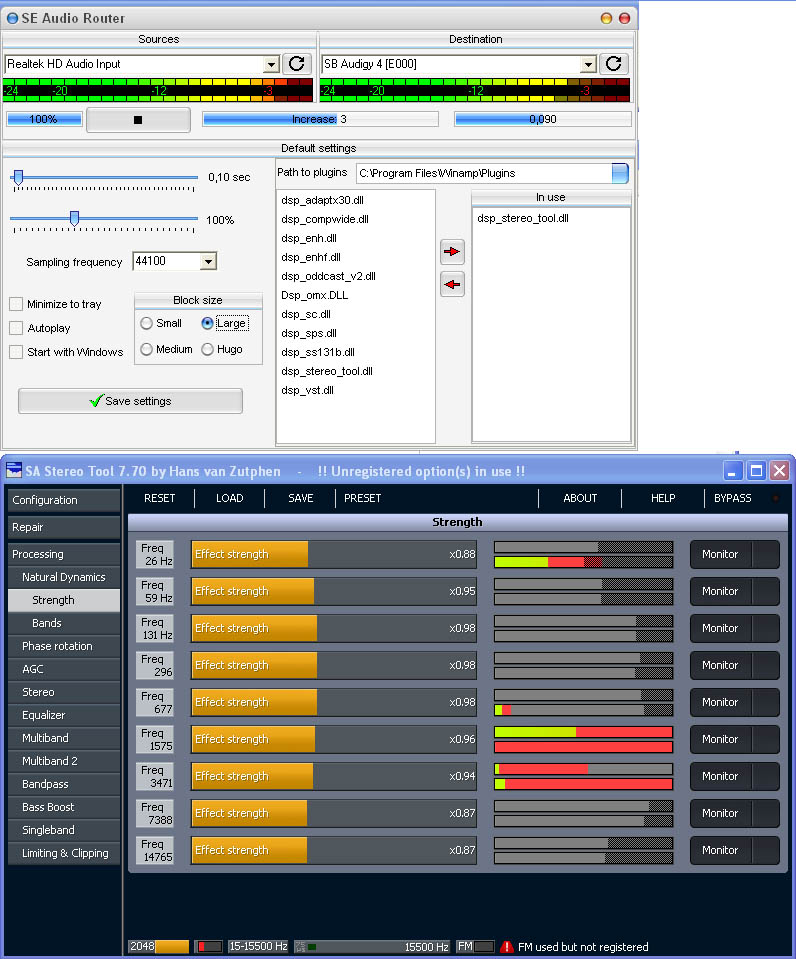Viewport: 796px width, 959px height.
Task: Click the Path to plugins field
Action: point(485,173)
